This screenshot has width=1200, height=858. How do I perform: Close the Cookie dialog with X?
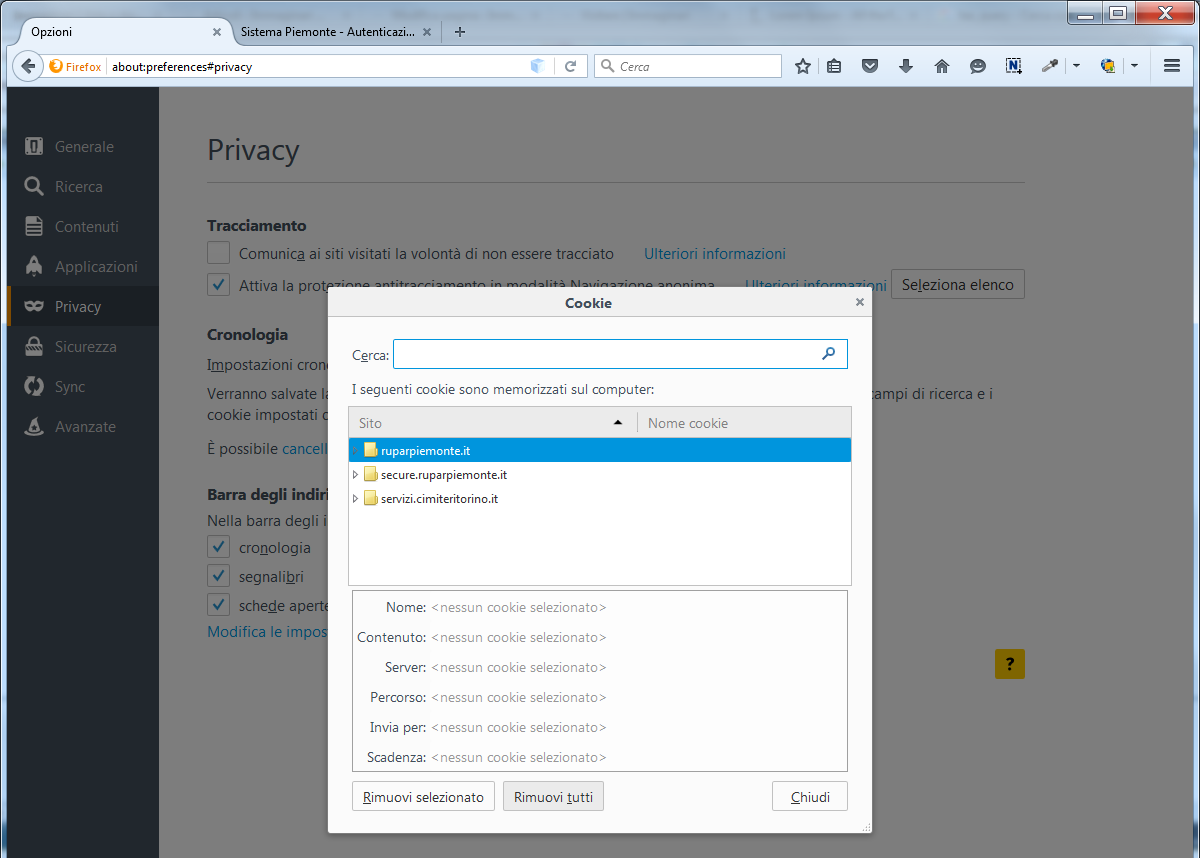[x=860, y=302]
